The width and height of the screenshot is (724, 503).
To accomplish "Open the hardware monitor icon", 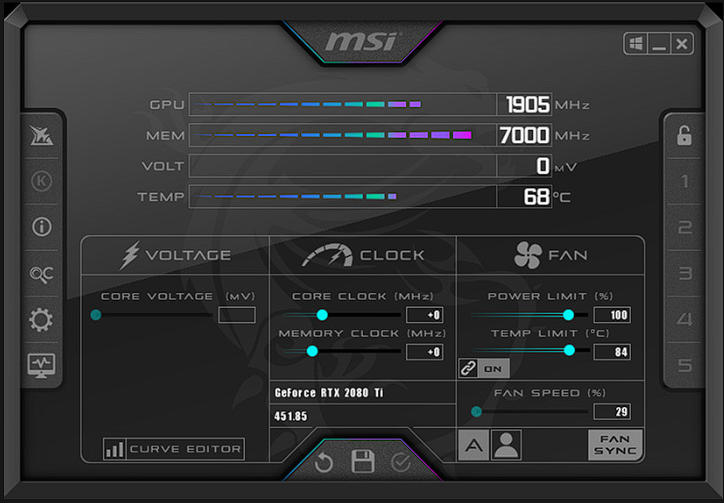I will coord(41,365).
